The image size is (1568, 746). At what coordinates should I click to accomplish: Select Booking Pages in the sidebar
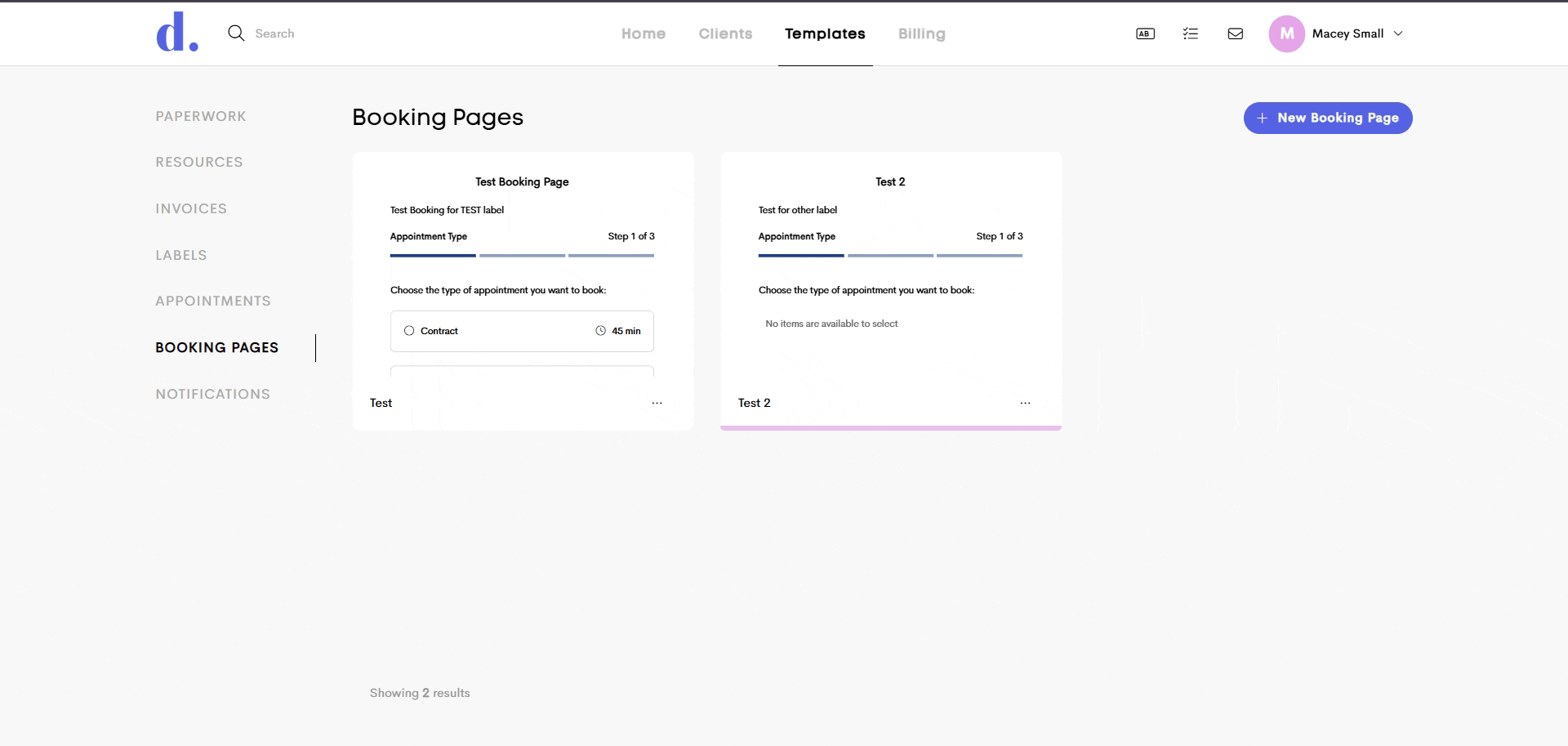[x=217, y=347]
